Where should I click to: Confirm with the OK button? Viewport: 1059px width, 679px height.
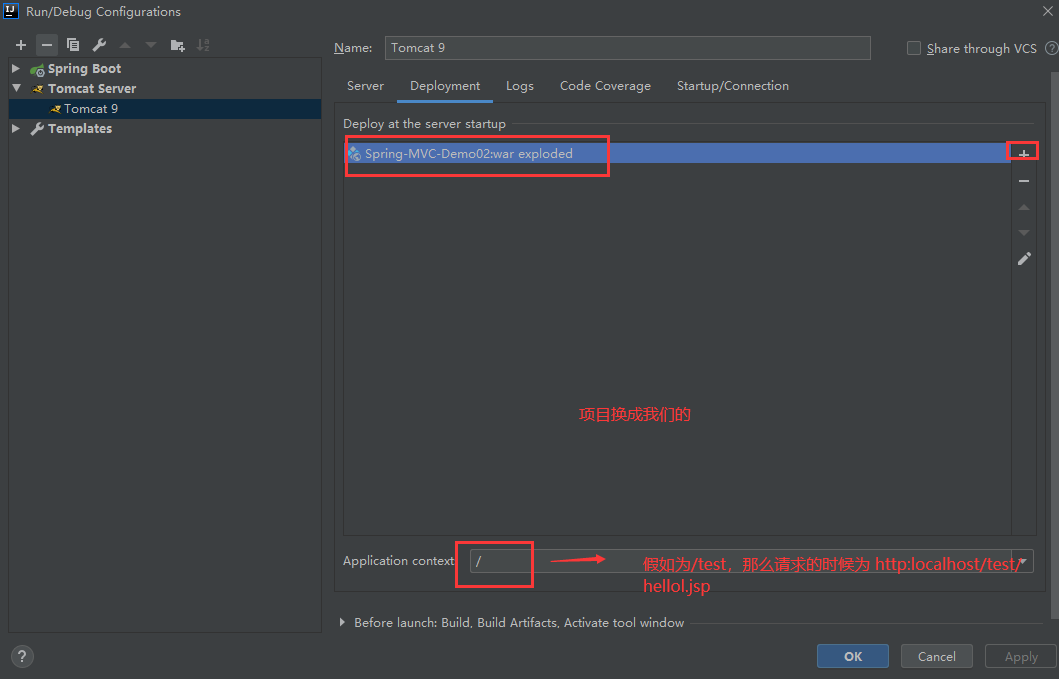(x=852, y=656)
